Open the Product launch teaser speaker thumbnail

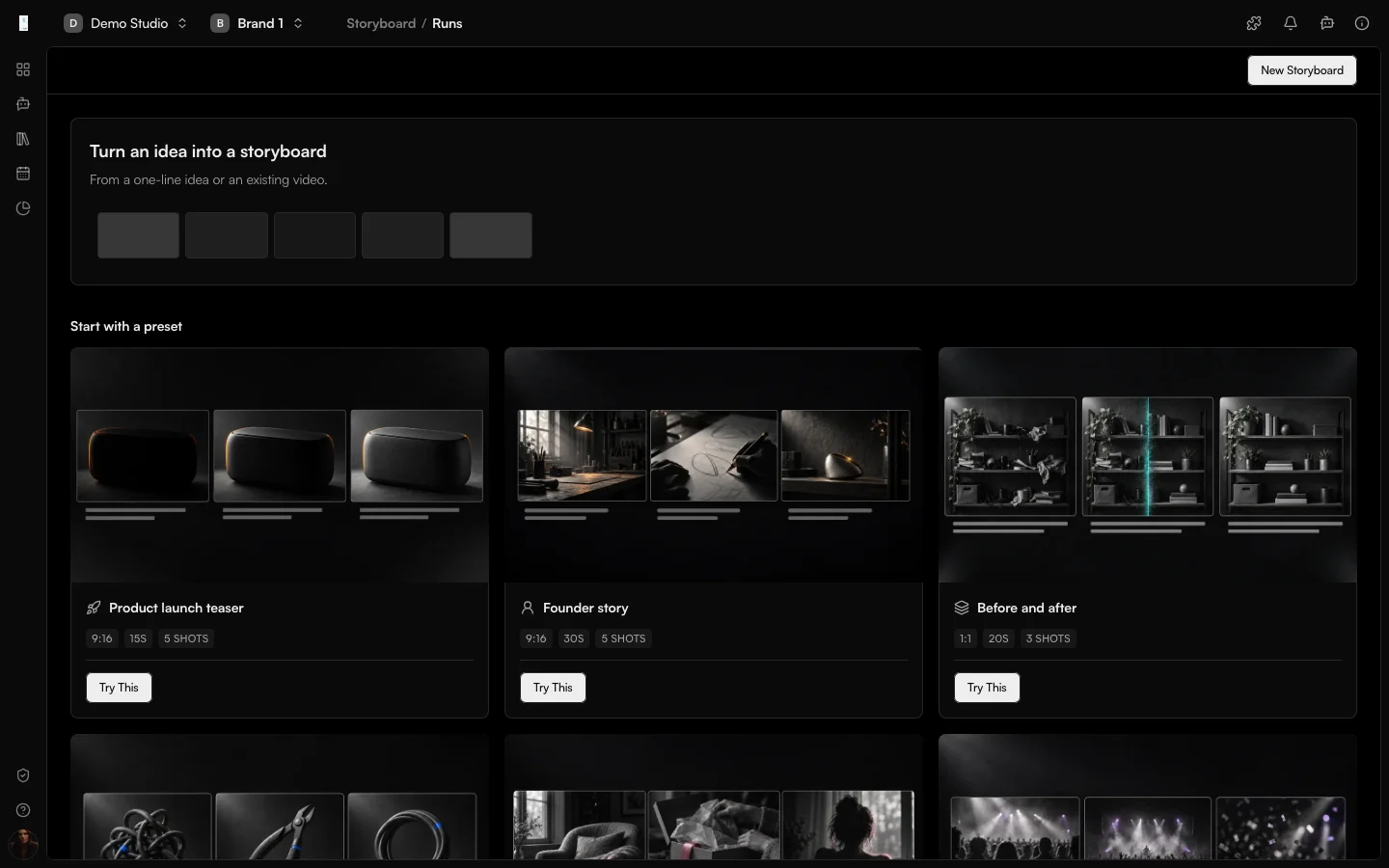click(x=280, y=465)
